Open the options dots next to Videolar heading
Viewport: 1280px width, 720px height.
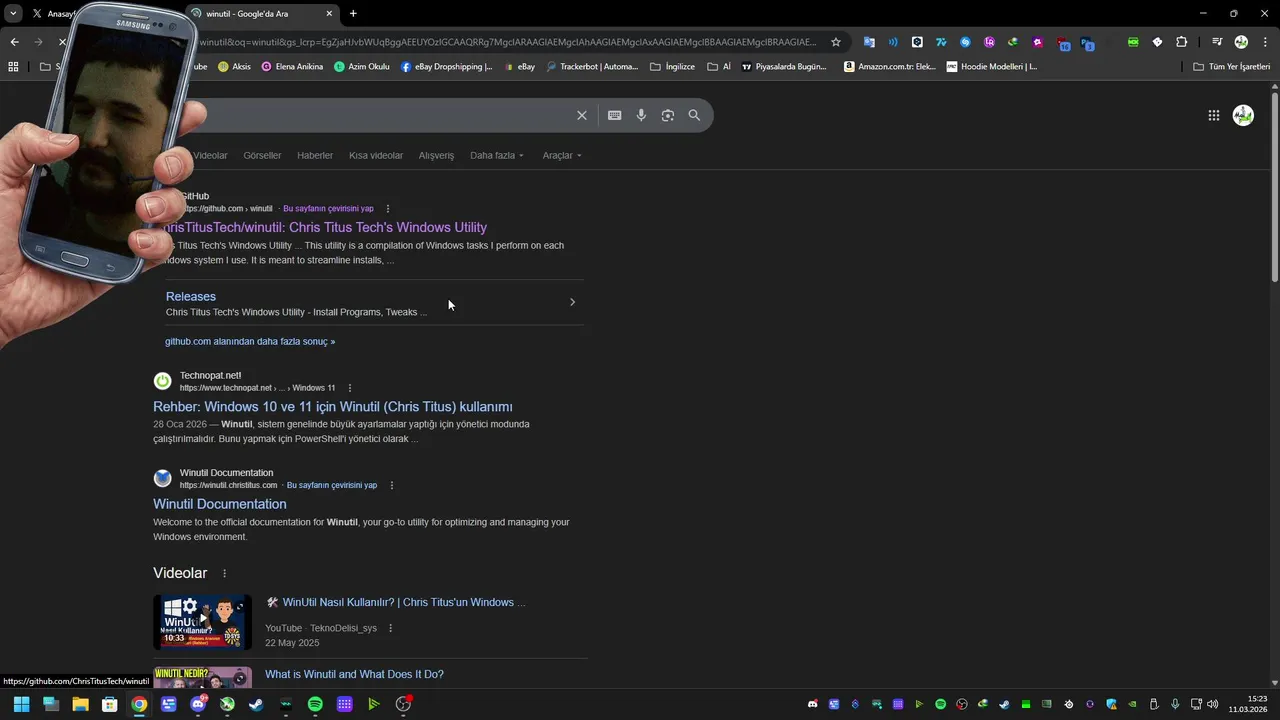[224, 574]
